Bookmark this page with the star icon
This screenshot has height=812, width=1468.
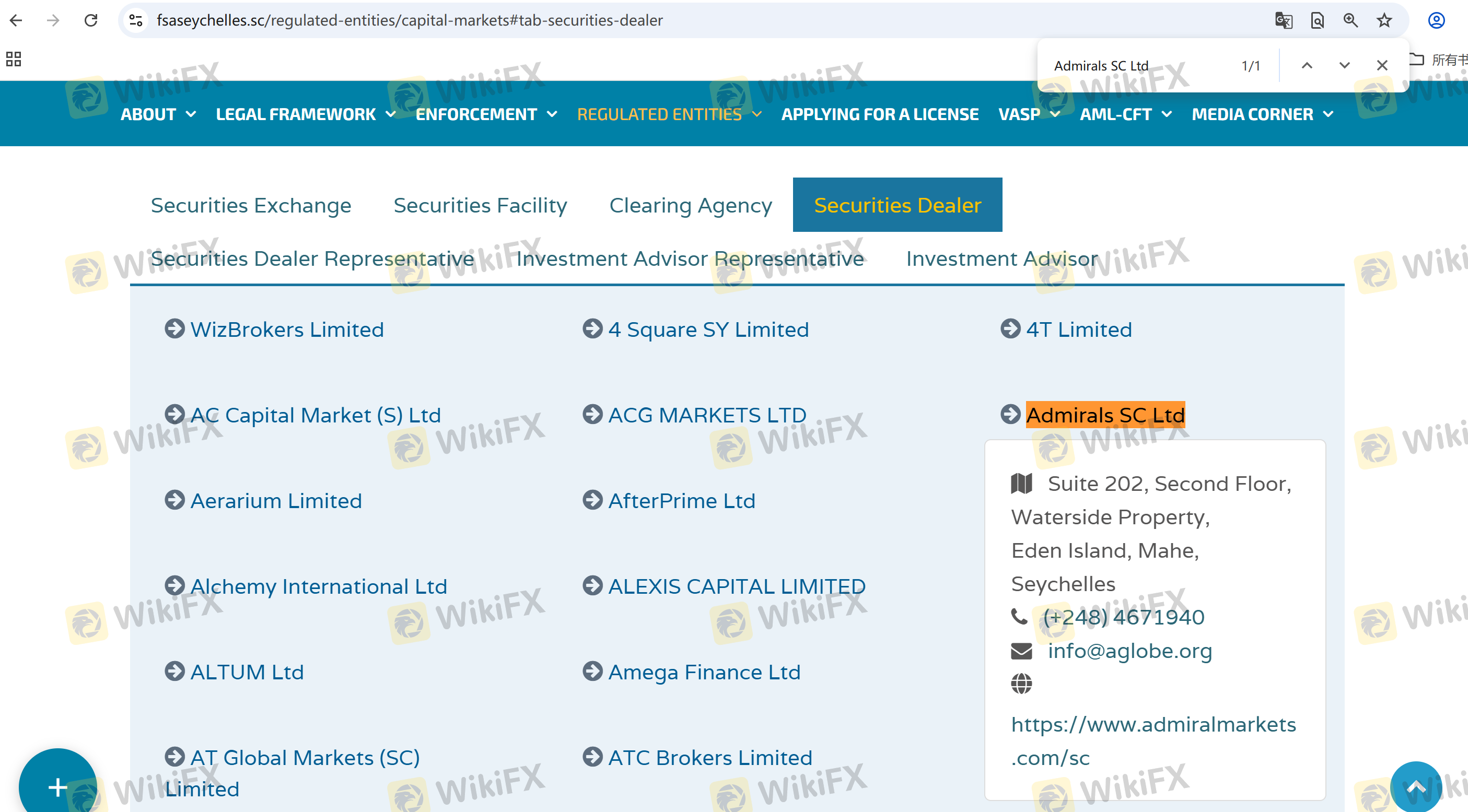pyautogui.click(x=1384, y=20)
